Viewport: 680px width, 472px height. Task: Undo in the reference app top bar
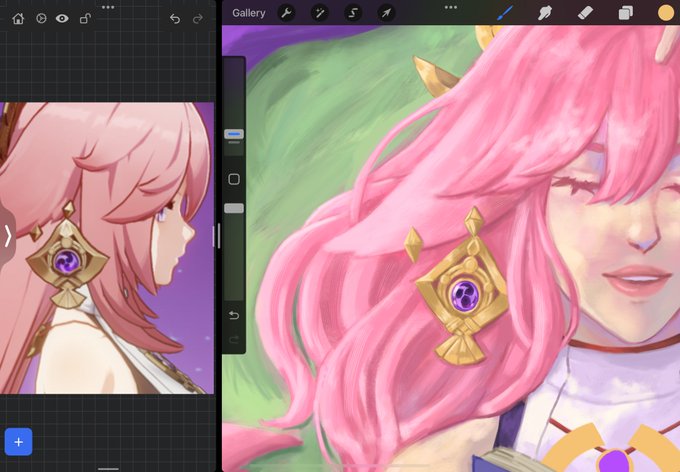(175, 19)
